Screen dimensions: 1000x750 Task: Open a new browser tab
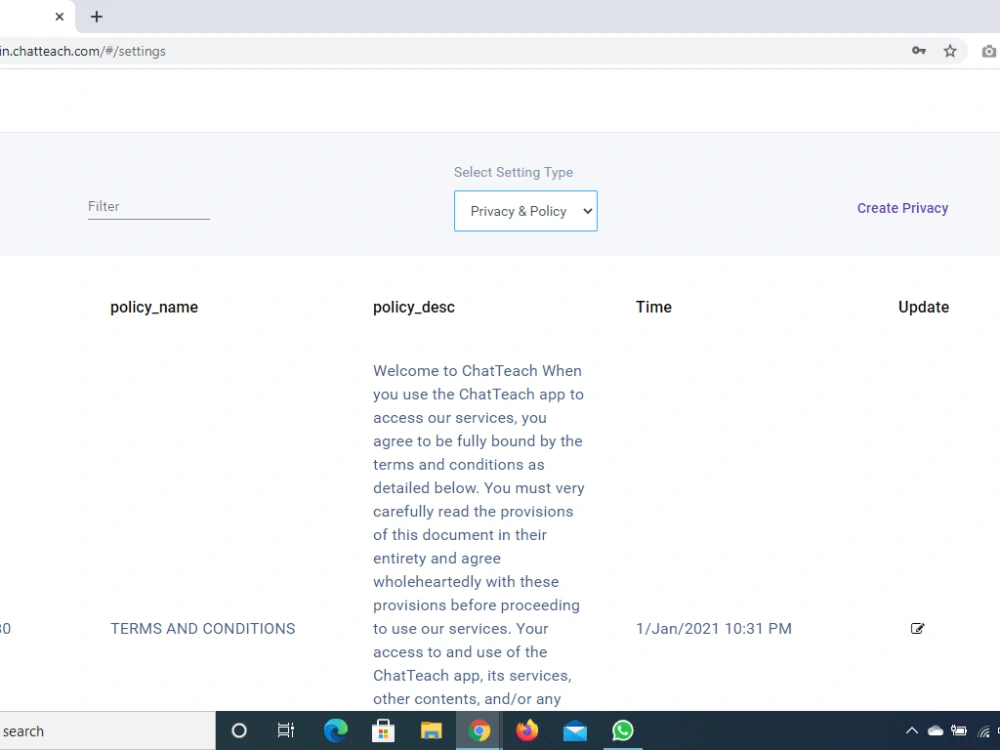[x=96, y=16]
